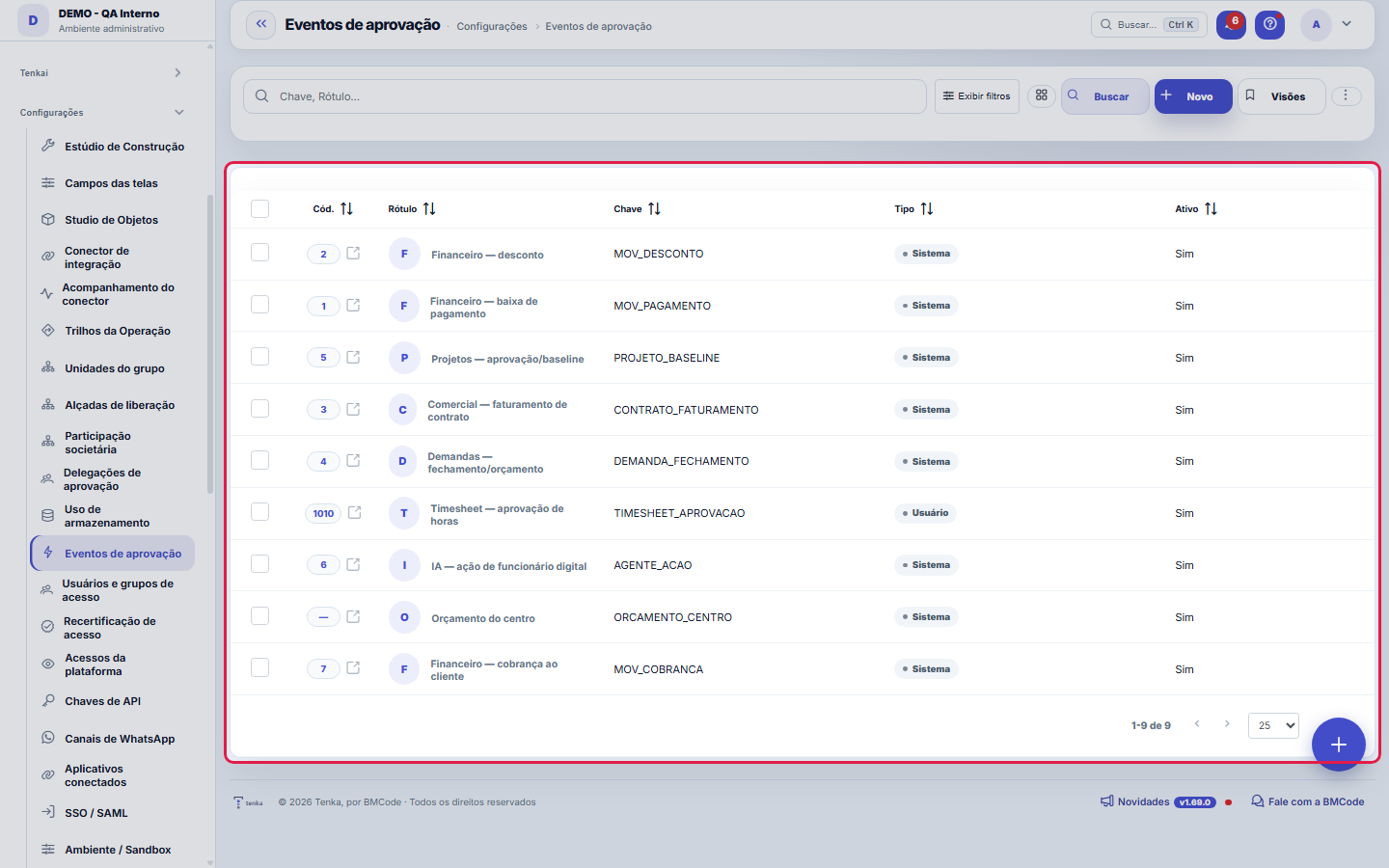Open Estúdio de Construção in sidebar
Image resolution: width=1389 pixels, height=868 pixels.
[113, 147]
